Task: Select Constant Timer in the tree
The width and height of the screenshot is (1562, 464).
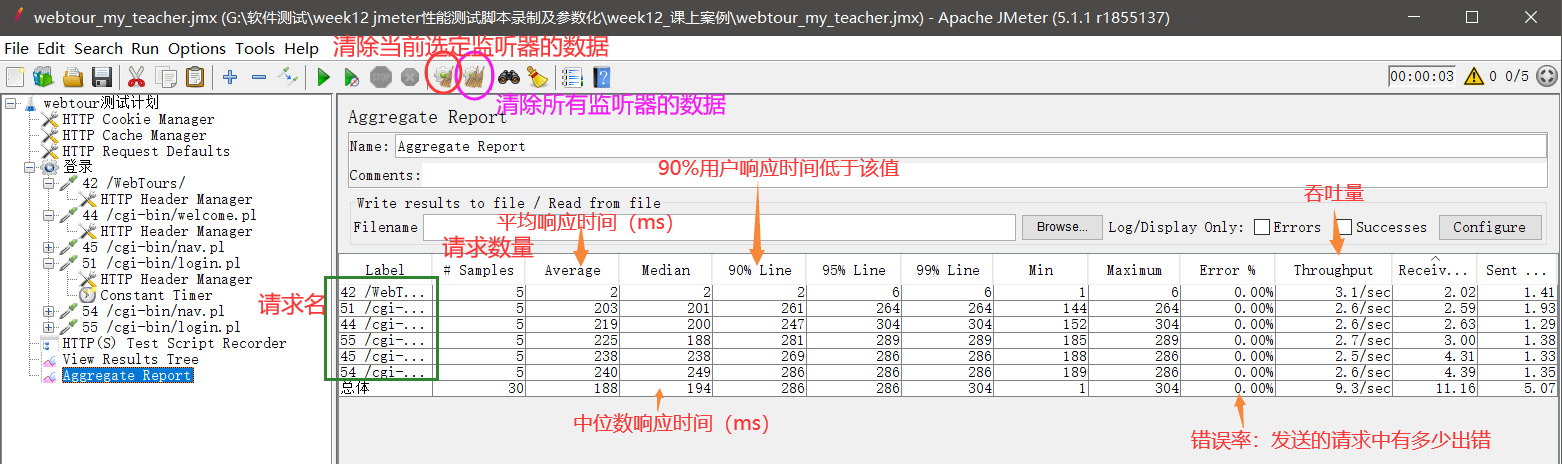Action: coord(156,296)
